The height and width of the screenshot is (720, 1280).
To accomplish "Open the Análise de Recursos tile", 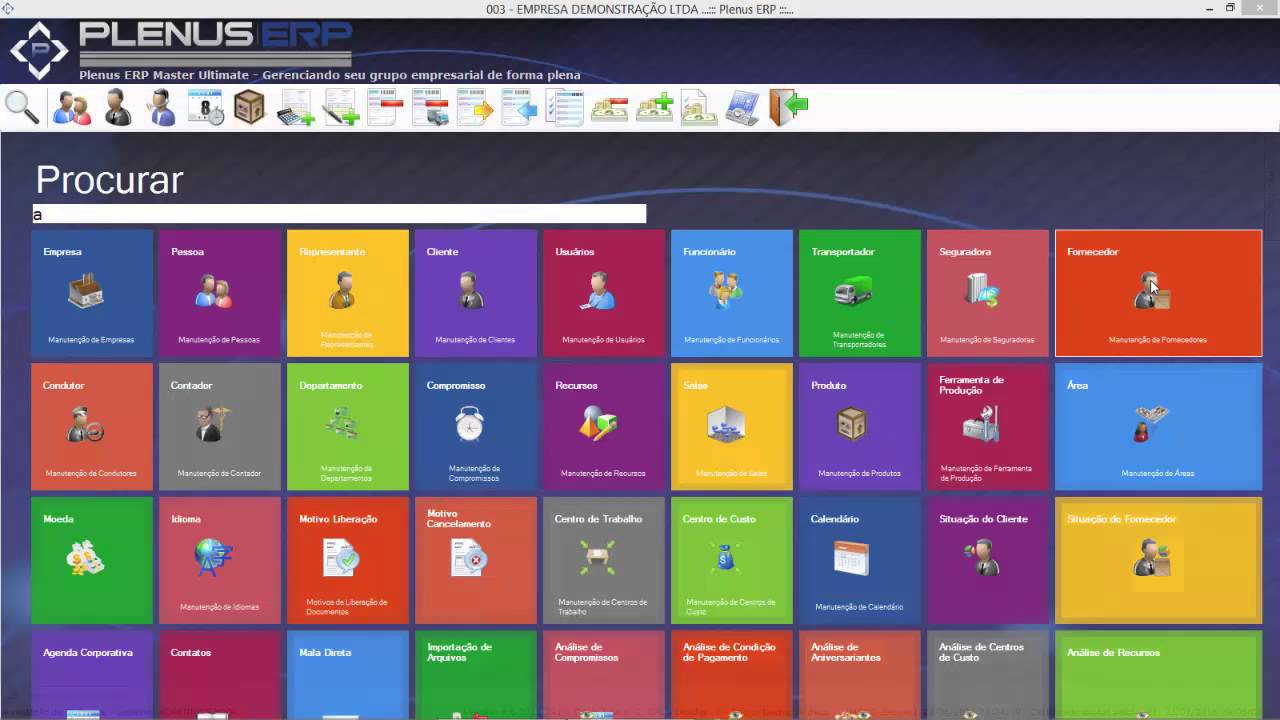I will (x=1159, y=675).
